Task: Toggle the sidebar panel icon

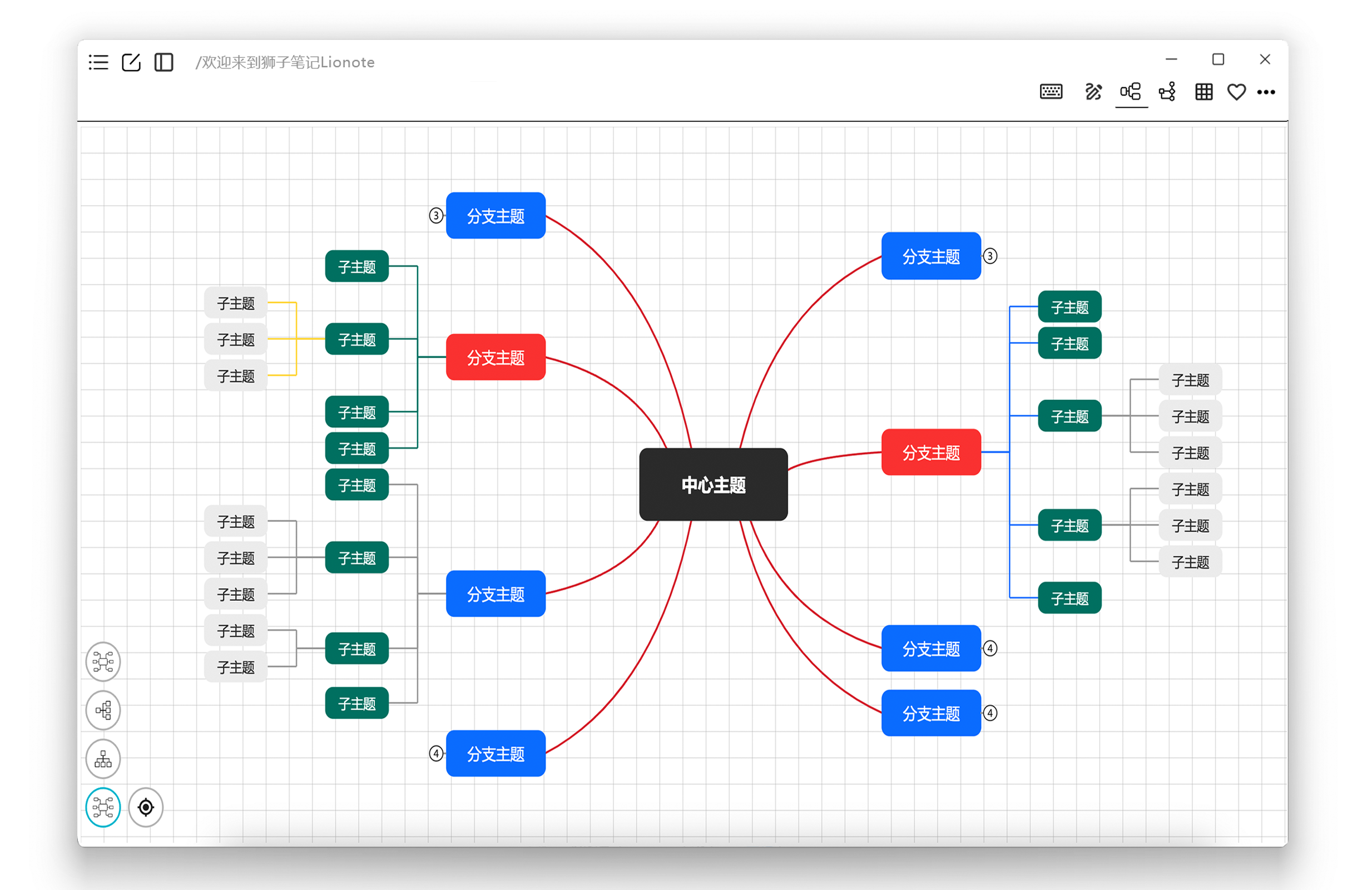Action: pos(164,62)
